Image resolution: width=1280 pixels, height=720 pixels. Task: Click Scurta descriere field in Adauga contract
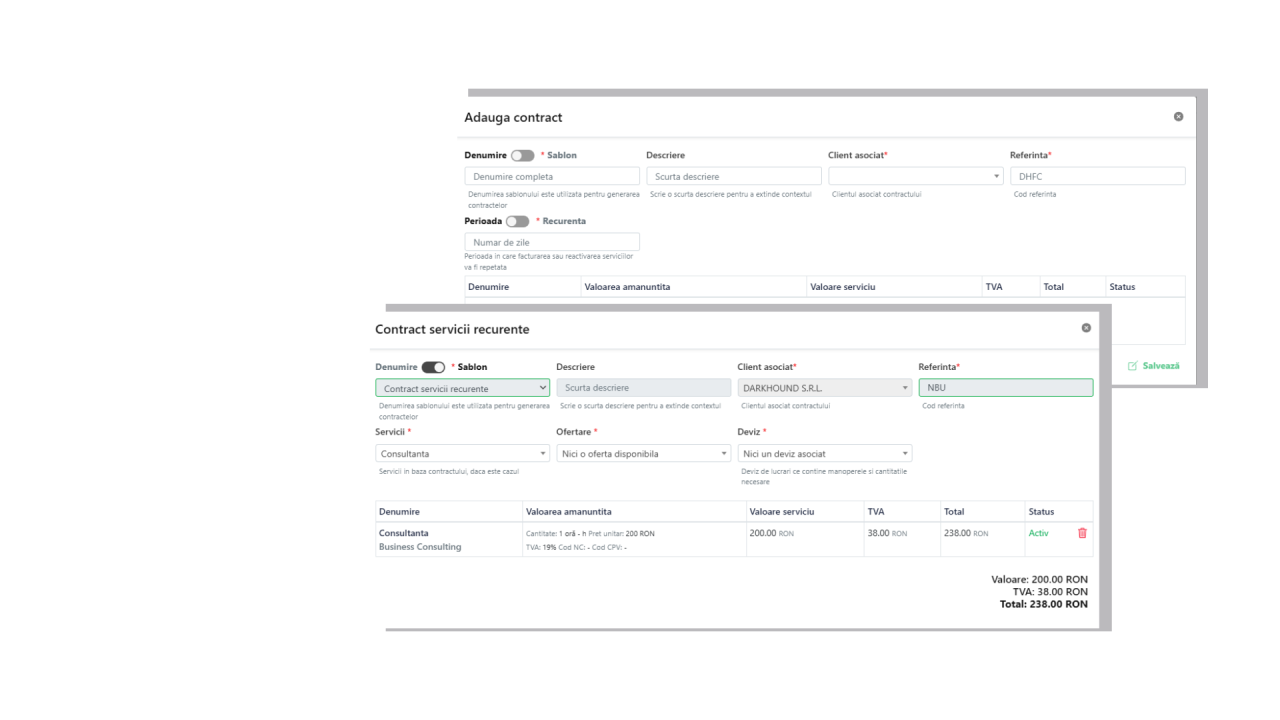pos(733,176)
